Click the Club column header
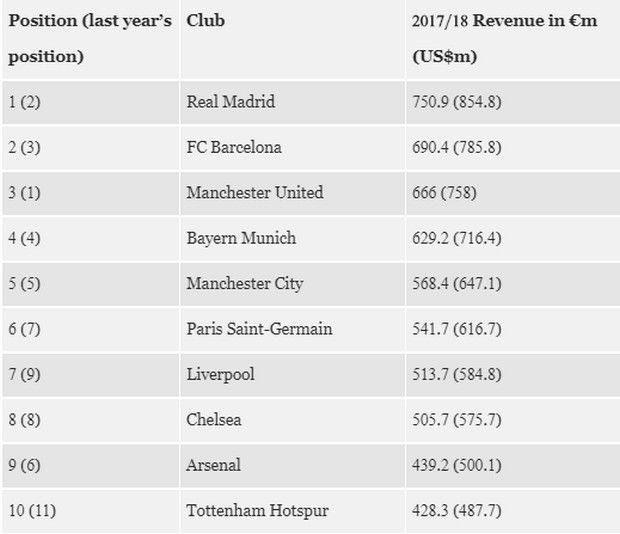 (205, 21)
